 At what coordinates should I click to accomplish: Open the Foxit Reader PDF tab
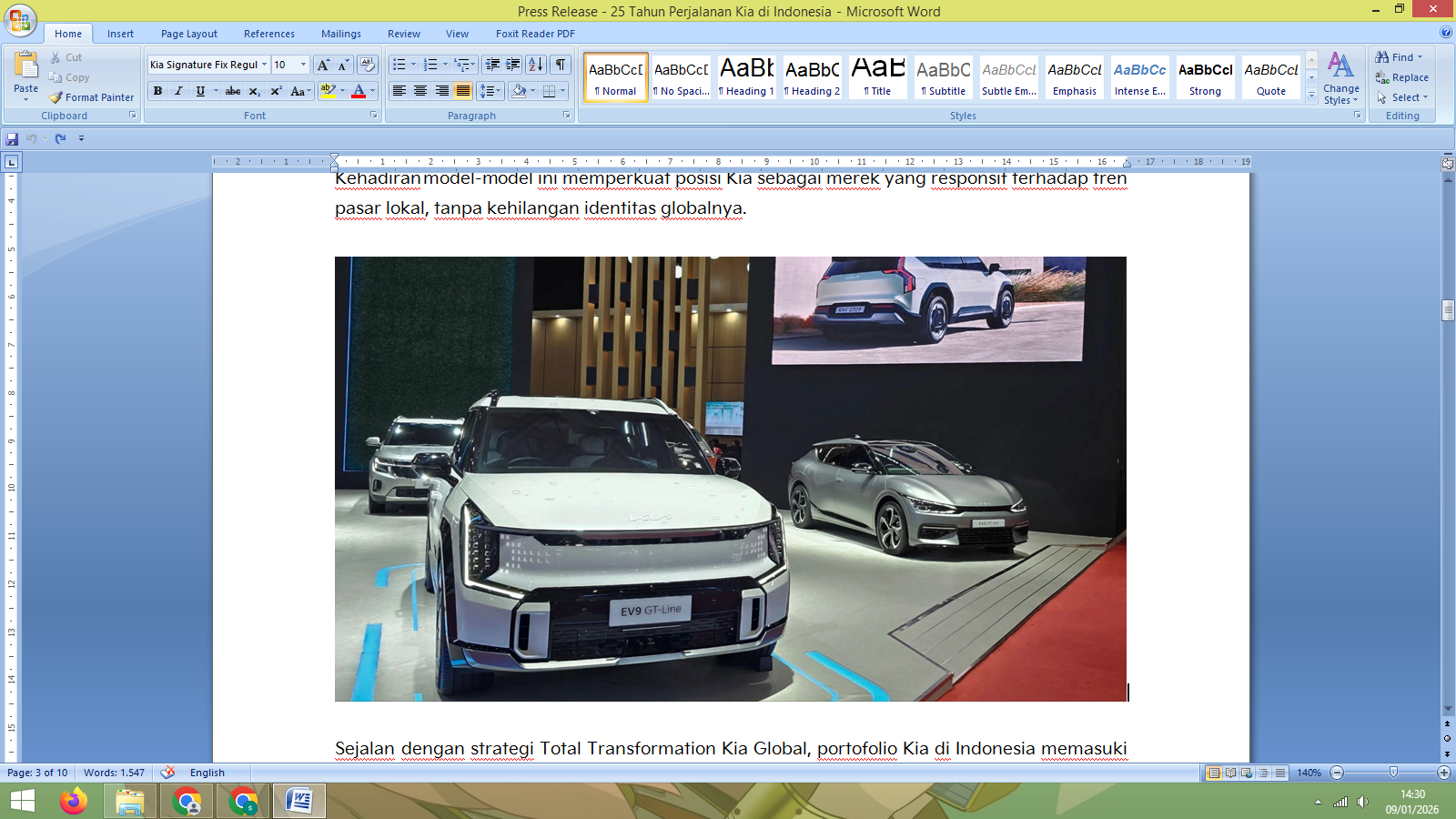point(535,34)
